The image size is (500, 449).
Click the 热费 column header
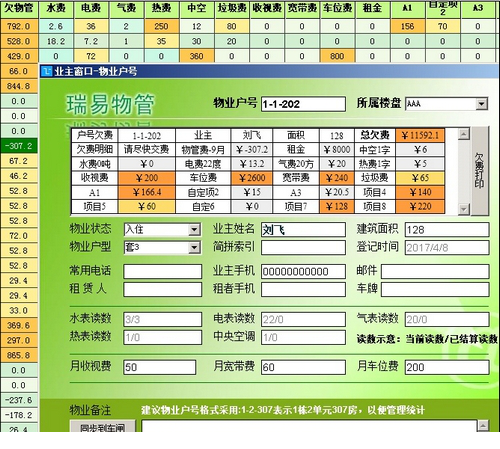coord(161,9)
